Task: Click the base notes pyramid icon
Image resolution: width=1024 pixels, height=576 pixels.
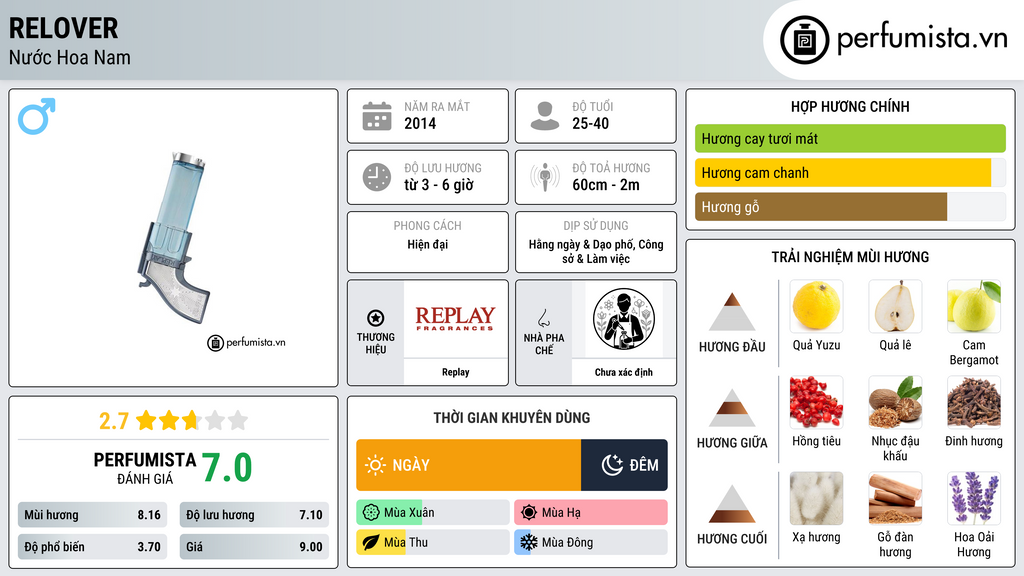Action: (x=732, y=504)
